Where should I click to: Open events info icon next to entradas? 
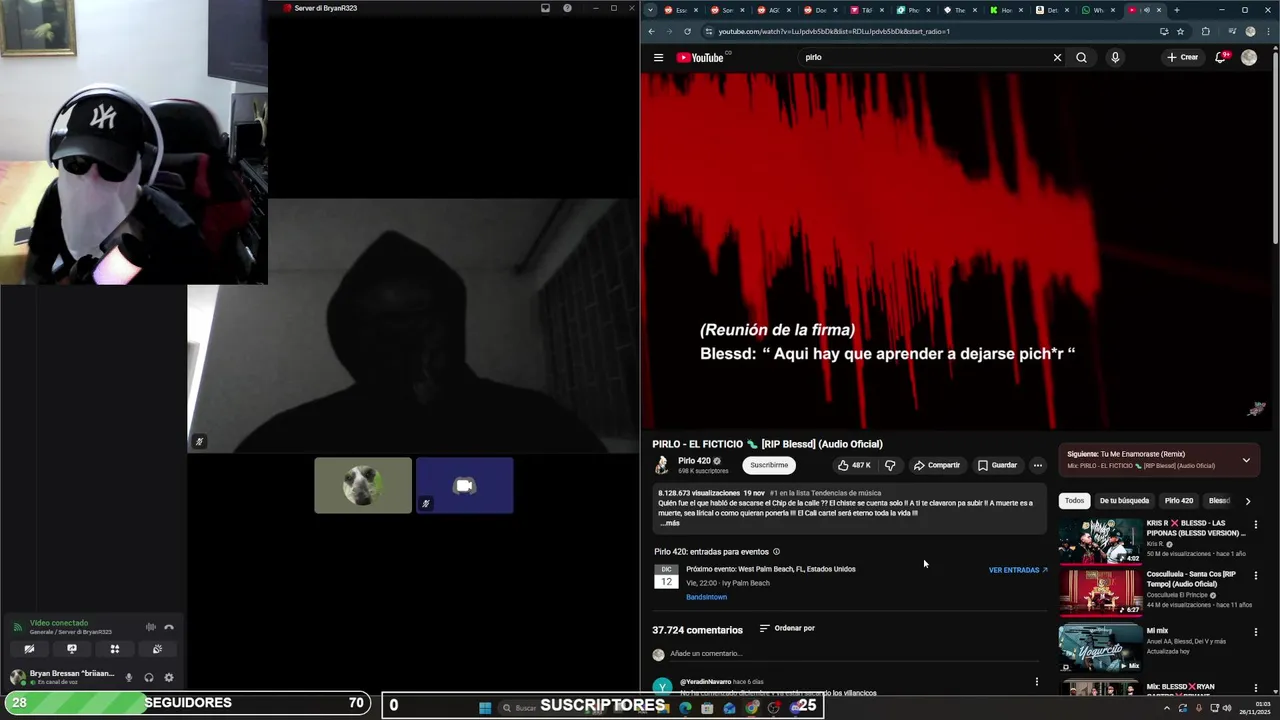pos(777,552)
